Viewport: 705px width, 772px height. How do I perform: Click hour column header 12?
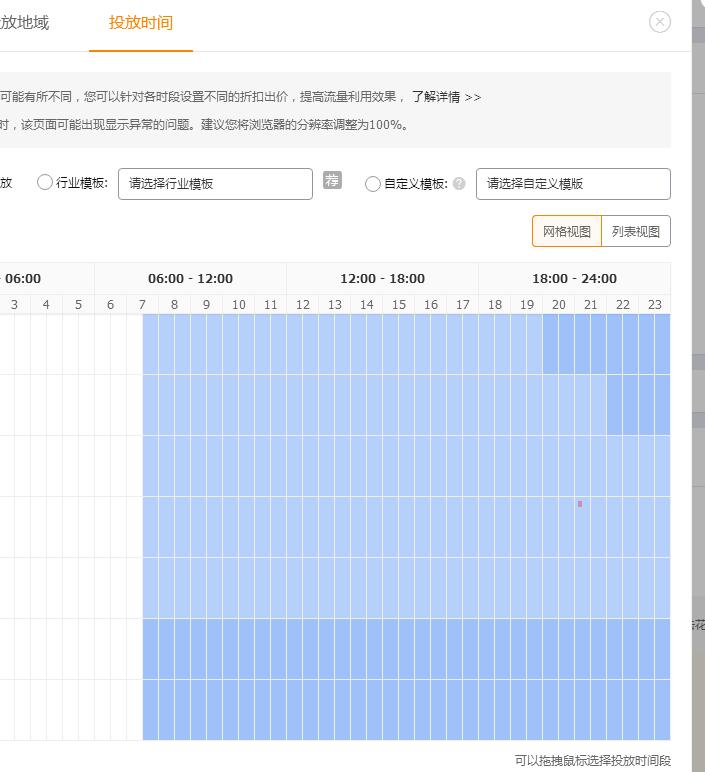[302, 304]
